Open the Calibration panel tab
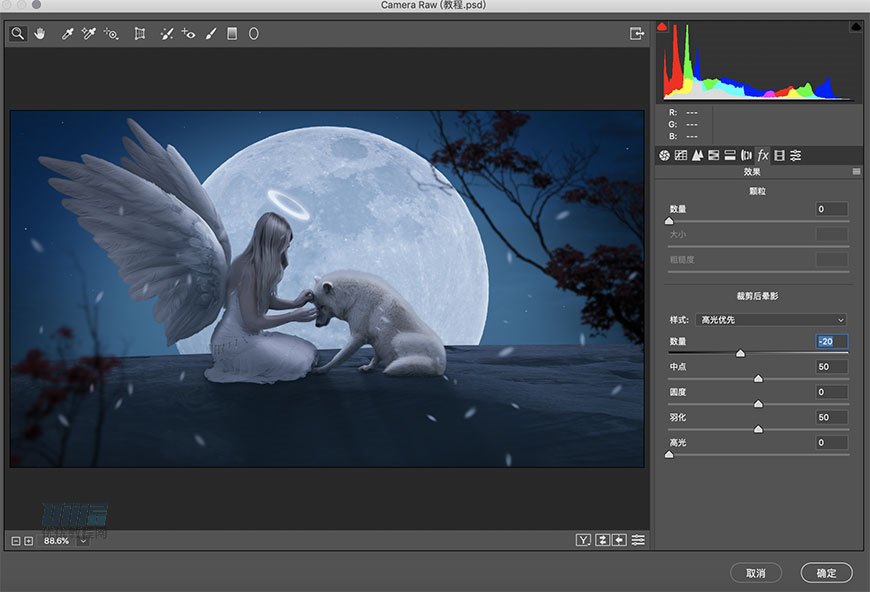 pyautogui.click(x=780, y=155)
